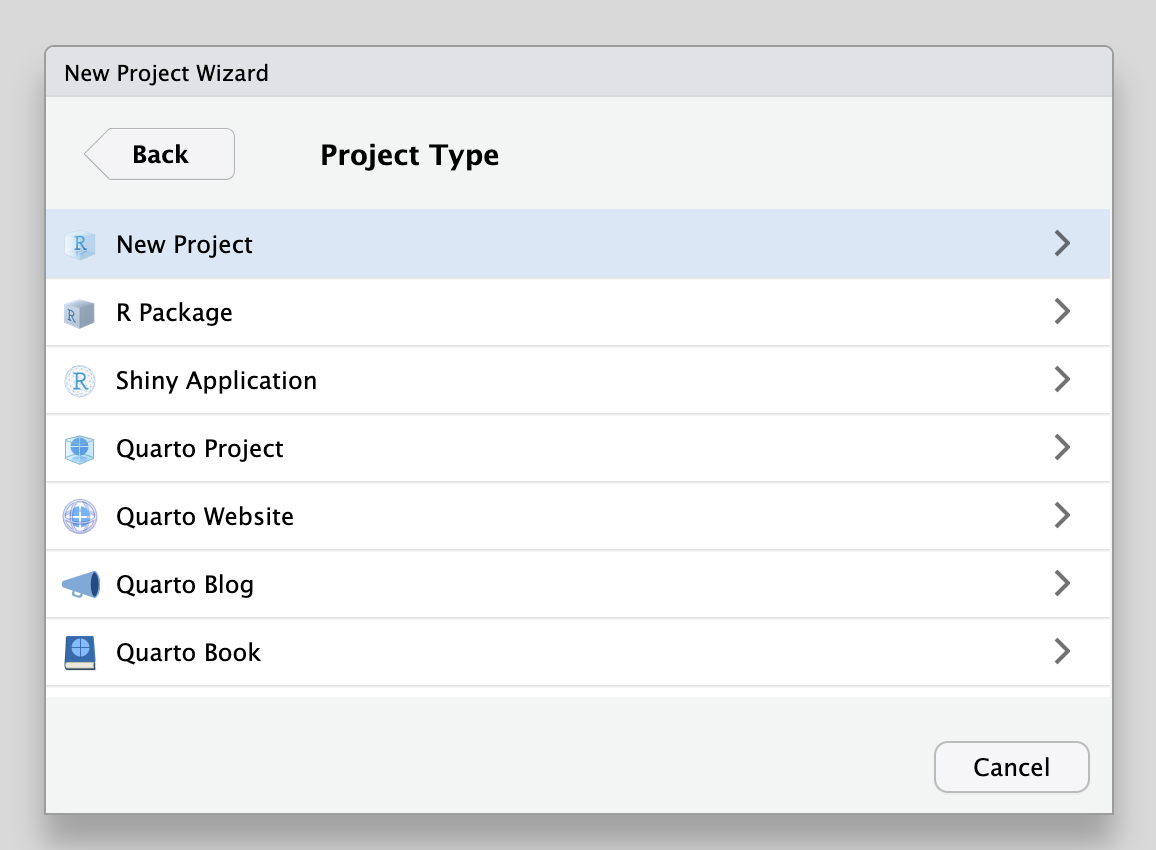Click the Shiny Application circular R icon
Image resolution: width=1156 pixels, height=850 pixels.
pos(80,381)
